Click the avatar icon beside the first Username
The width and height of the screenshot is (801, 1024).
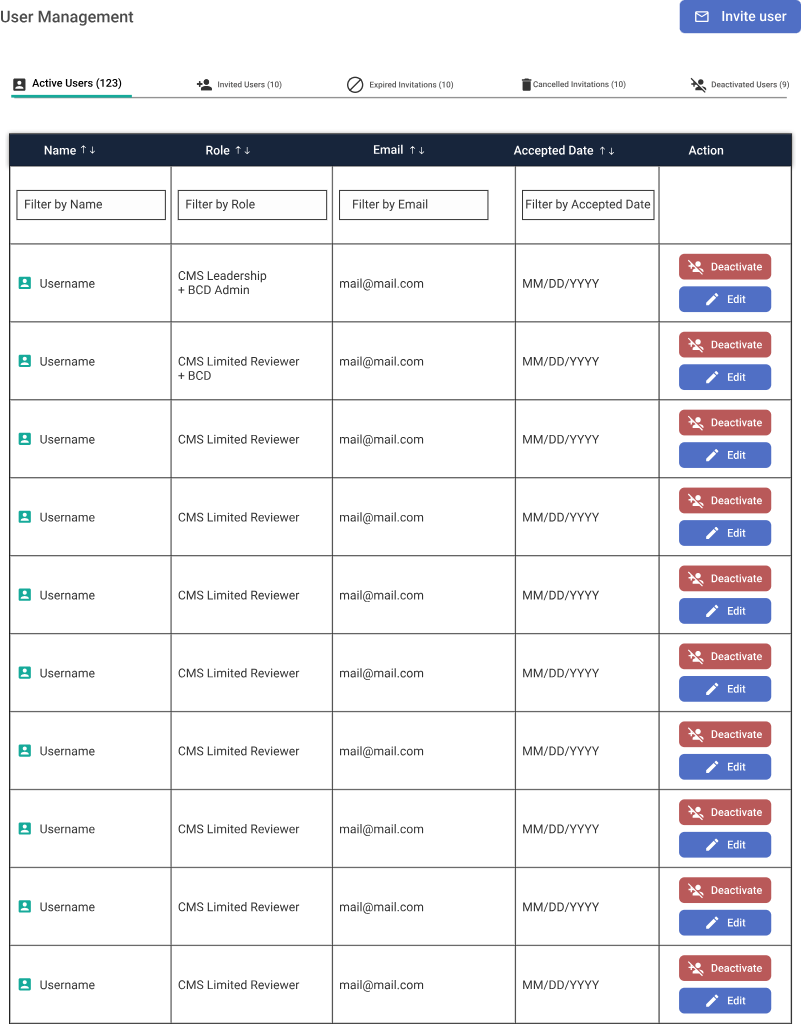coord(24,283)
